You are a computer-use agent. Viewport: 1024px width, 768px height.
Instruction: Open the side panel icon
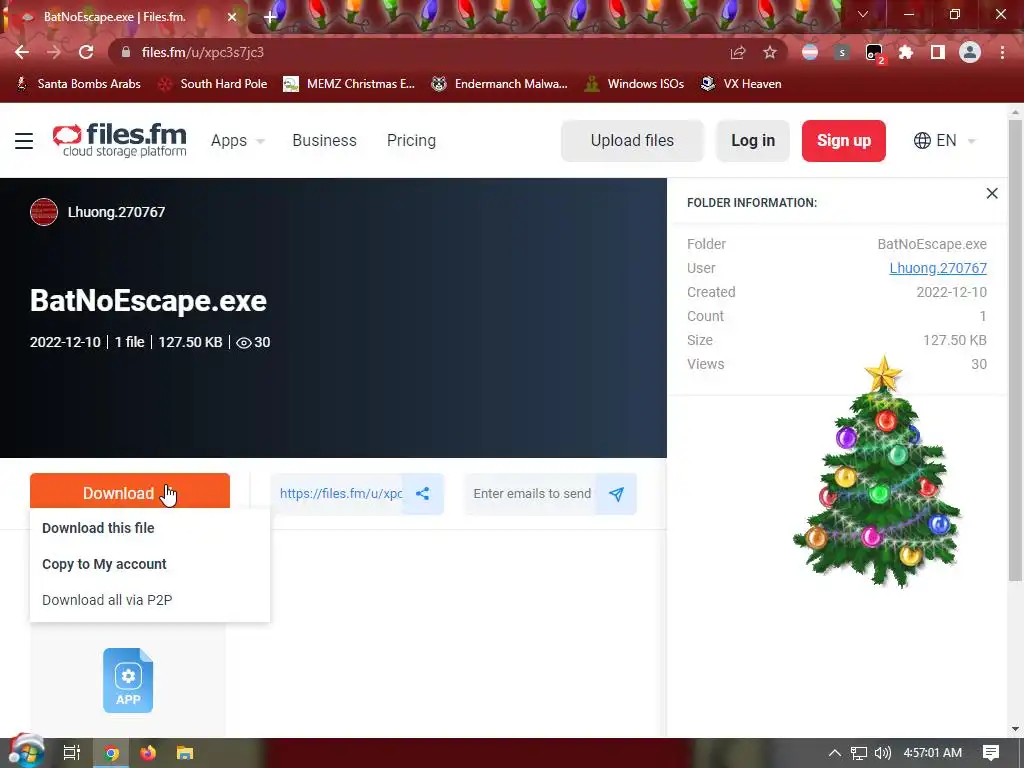pos(938,52)
